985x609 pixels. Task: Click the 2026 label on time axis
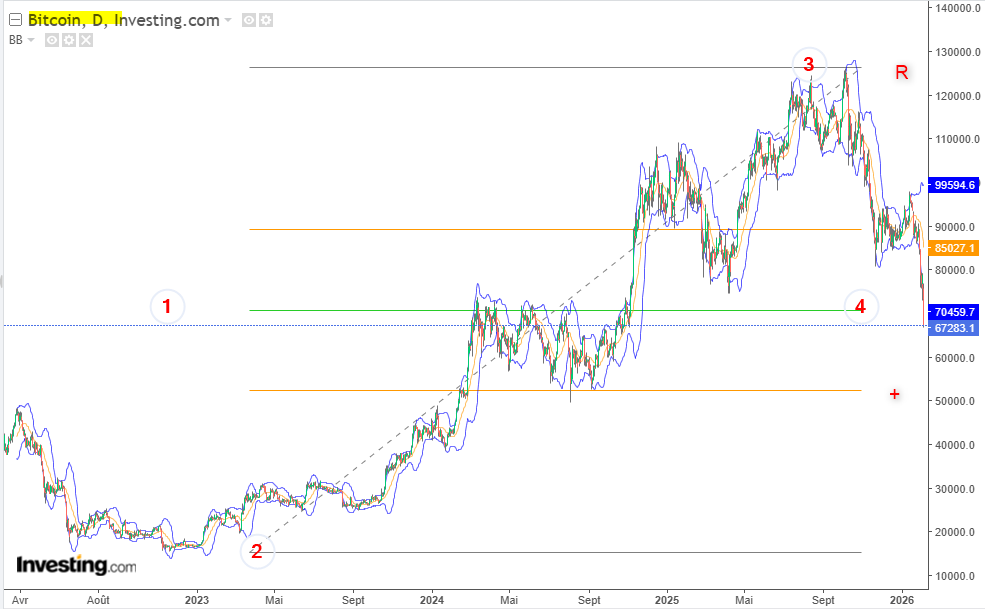pyautogui.click(x=902, y=600)
